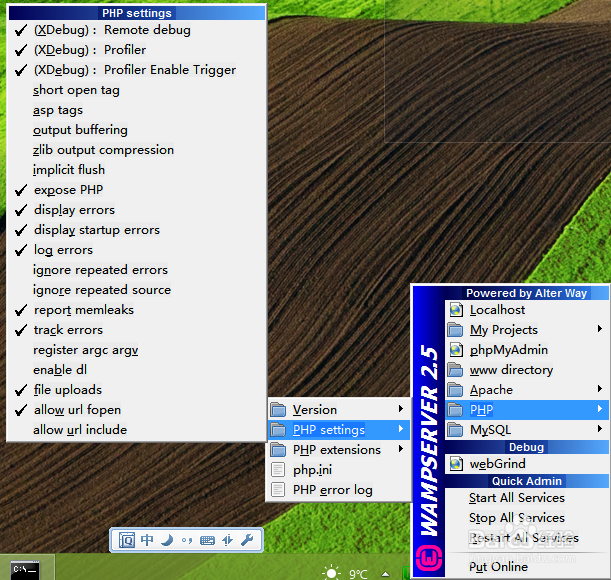The height and width of the screenshot is (580, 611).
Task: Expand My Projects submenu arrow
Action: tap(600, 329)
